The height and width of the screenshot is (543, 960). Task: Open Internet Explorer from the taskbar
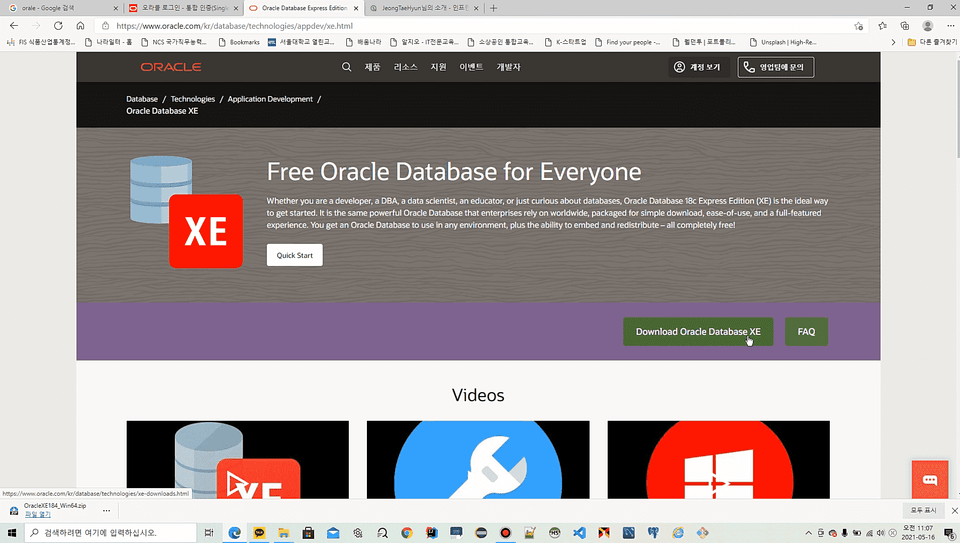click(678, 533)
